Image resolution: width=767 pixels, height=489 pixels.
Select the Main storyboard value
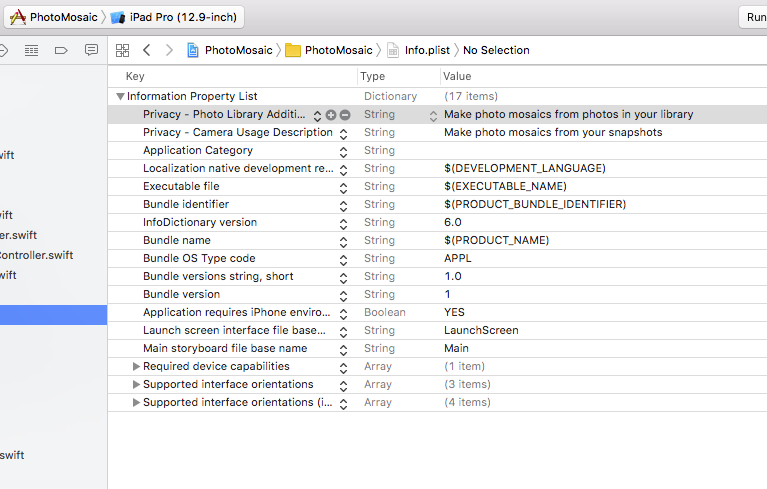(456, 348)
